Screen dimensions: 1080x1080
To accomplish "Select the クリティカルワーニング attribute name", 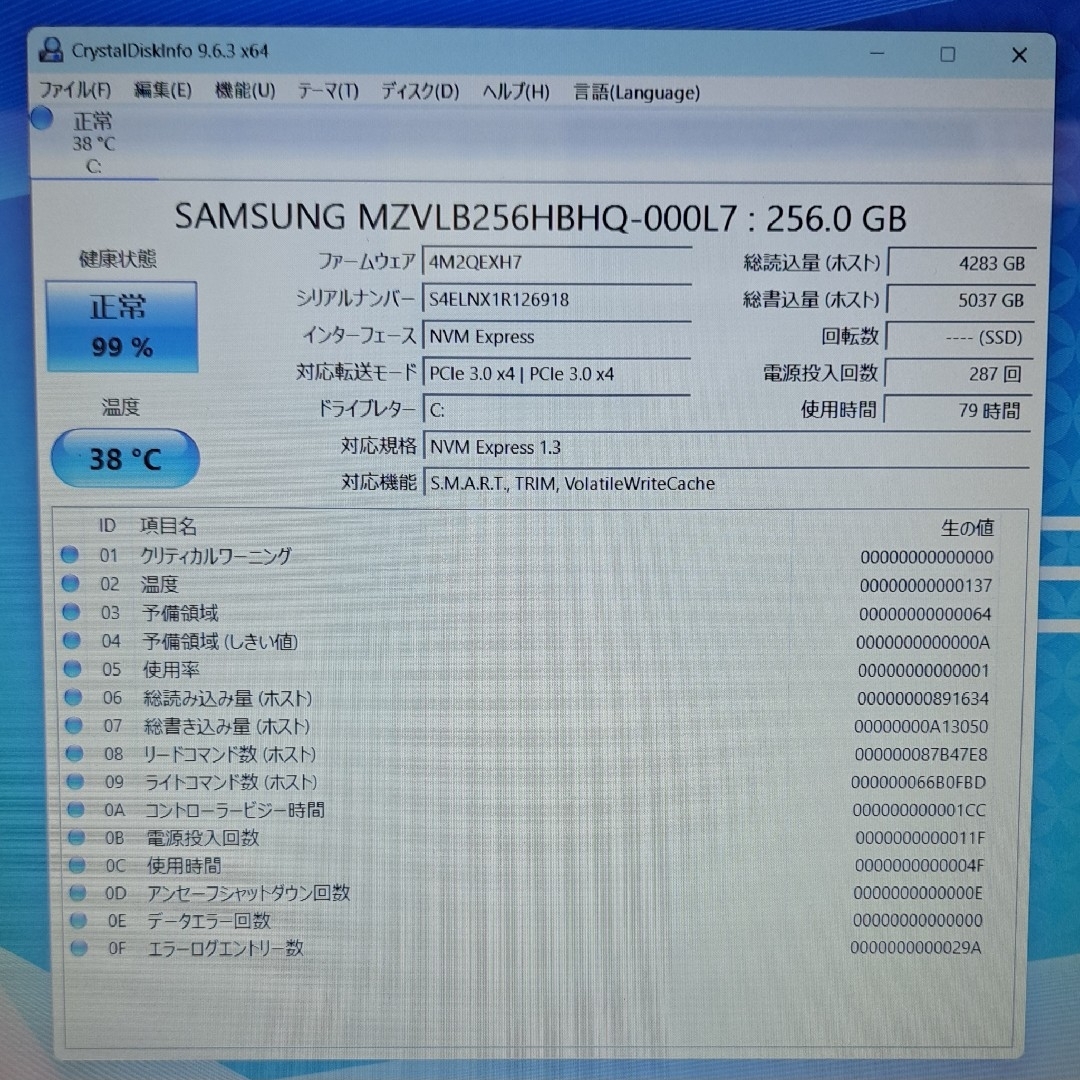I will pos(216,556).
